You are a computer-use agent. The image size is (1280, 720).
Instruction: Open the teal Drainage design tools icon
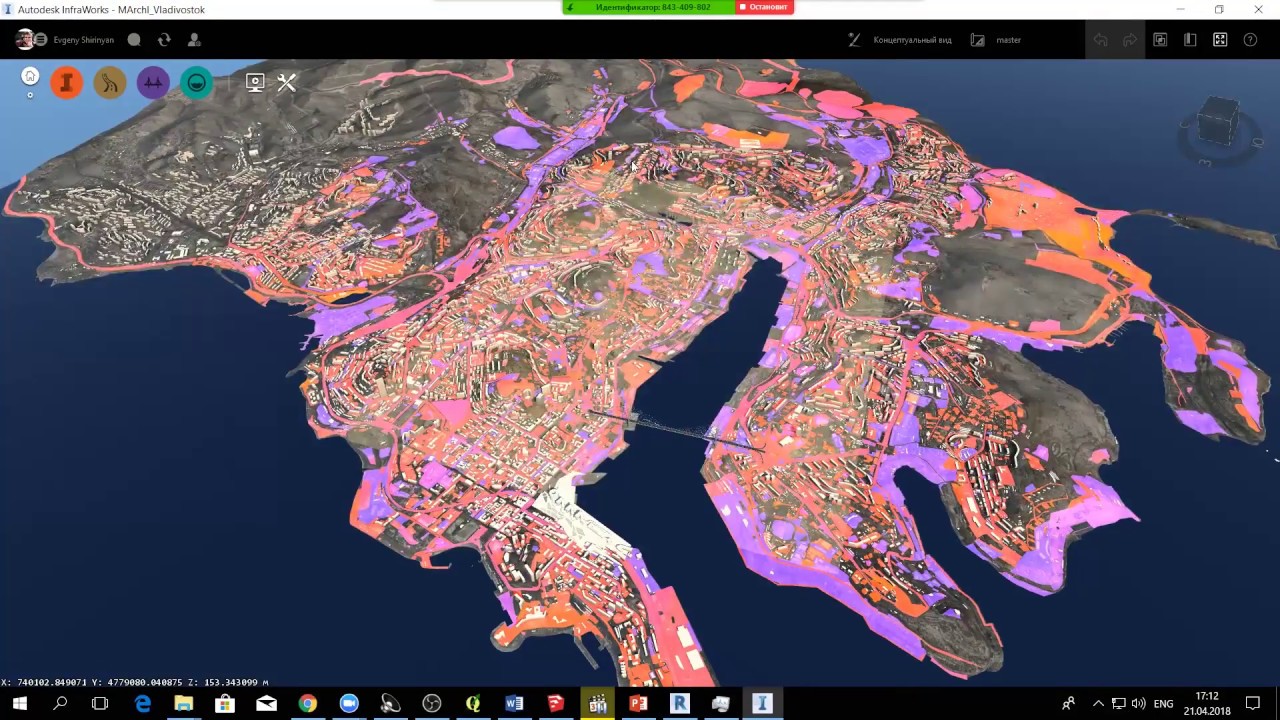tap(197, 82)
